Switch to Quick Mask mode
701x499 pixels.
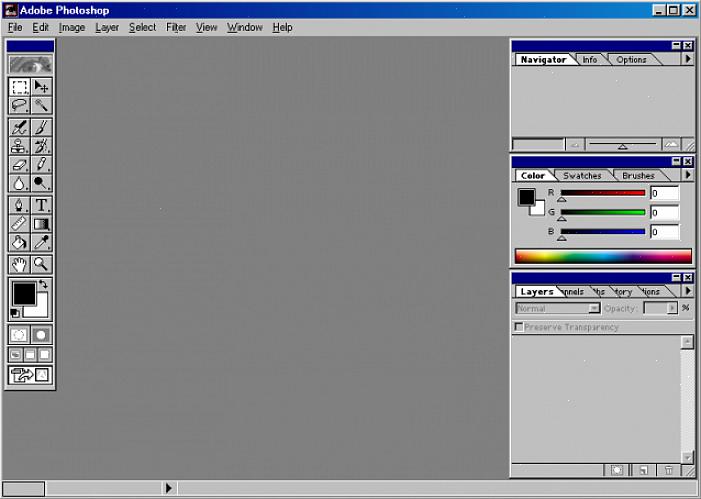tap(41, 335)
